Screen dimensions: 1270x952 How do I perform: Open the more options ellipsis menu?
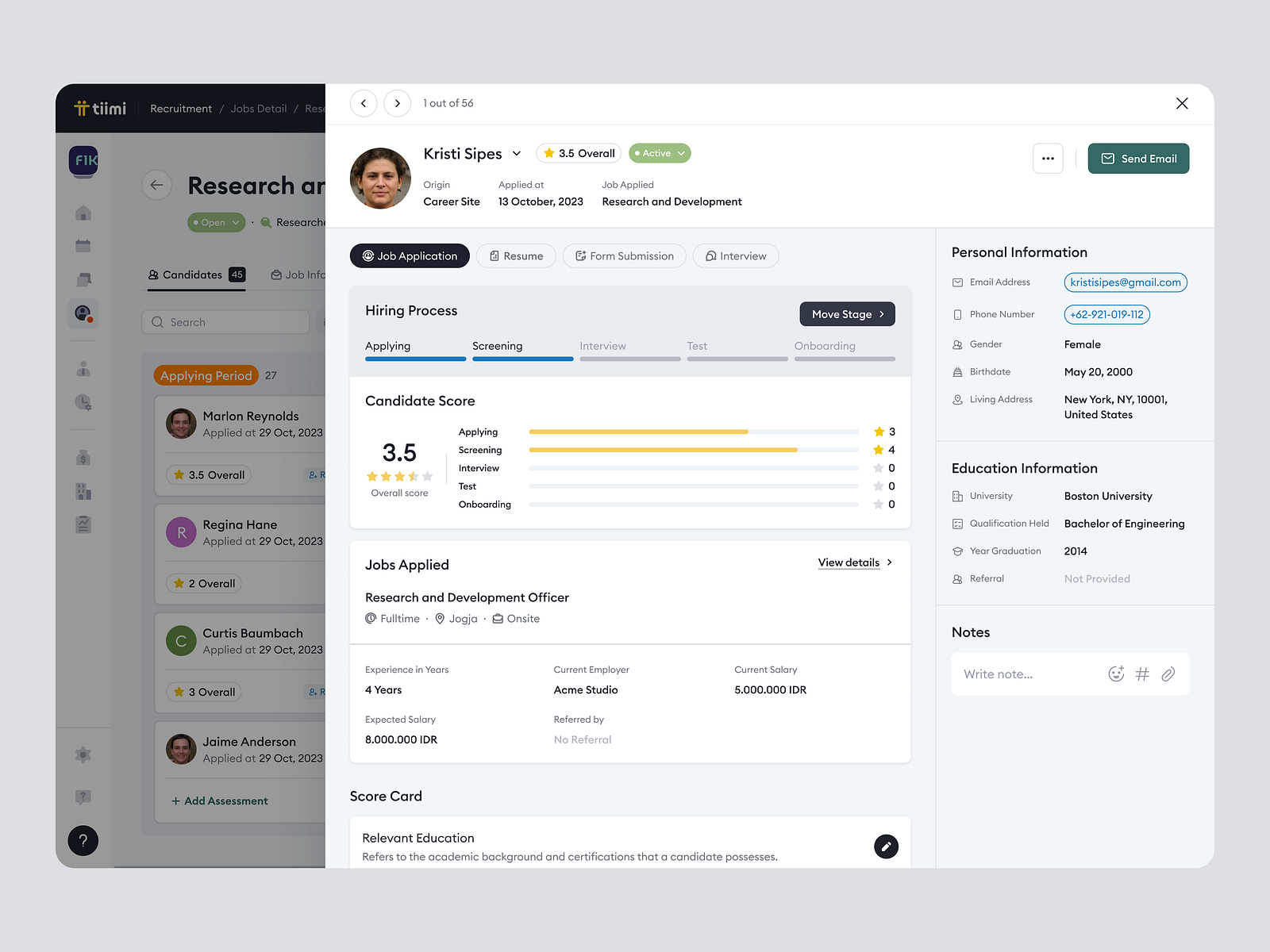tap(1048, 159)
